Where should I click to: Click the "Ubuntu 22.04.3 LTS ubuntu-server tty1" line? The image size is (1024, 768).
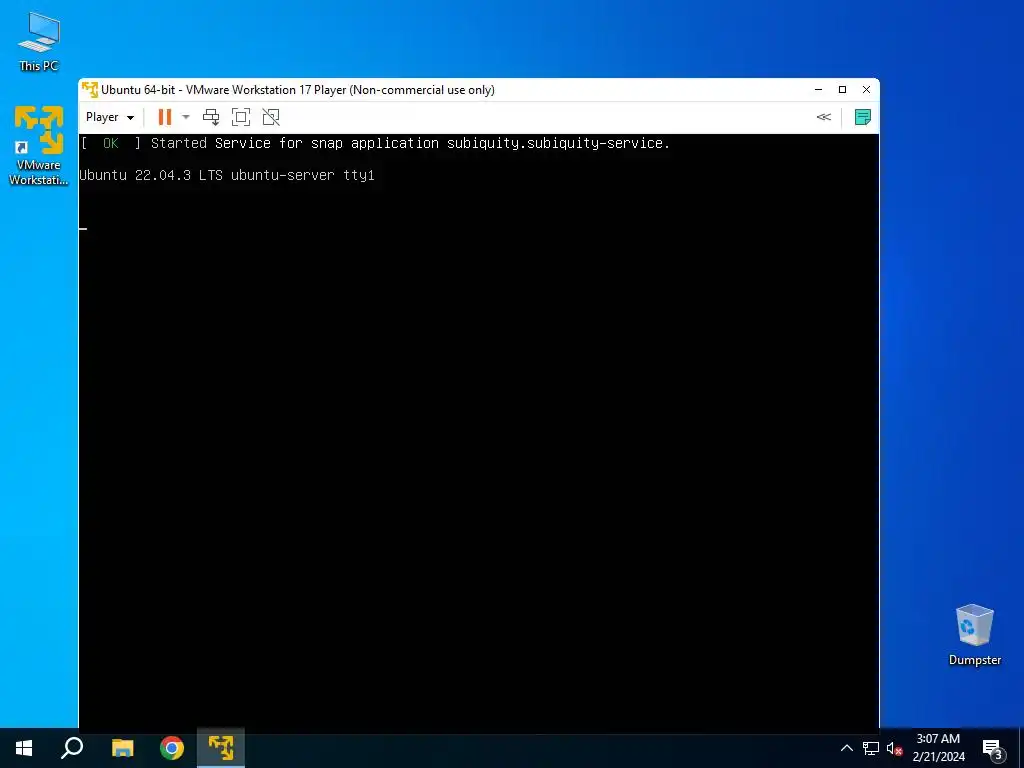(x=227, y=175)
